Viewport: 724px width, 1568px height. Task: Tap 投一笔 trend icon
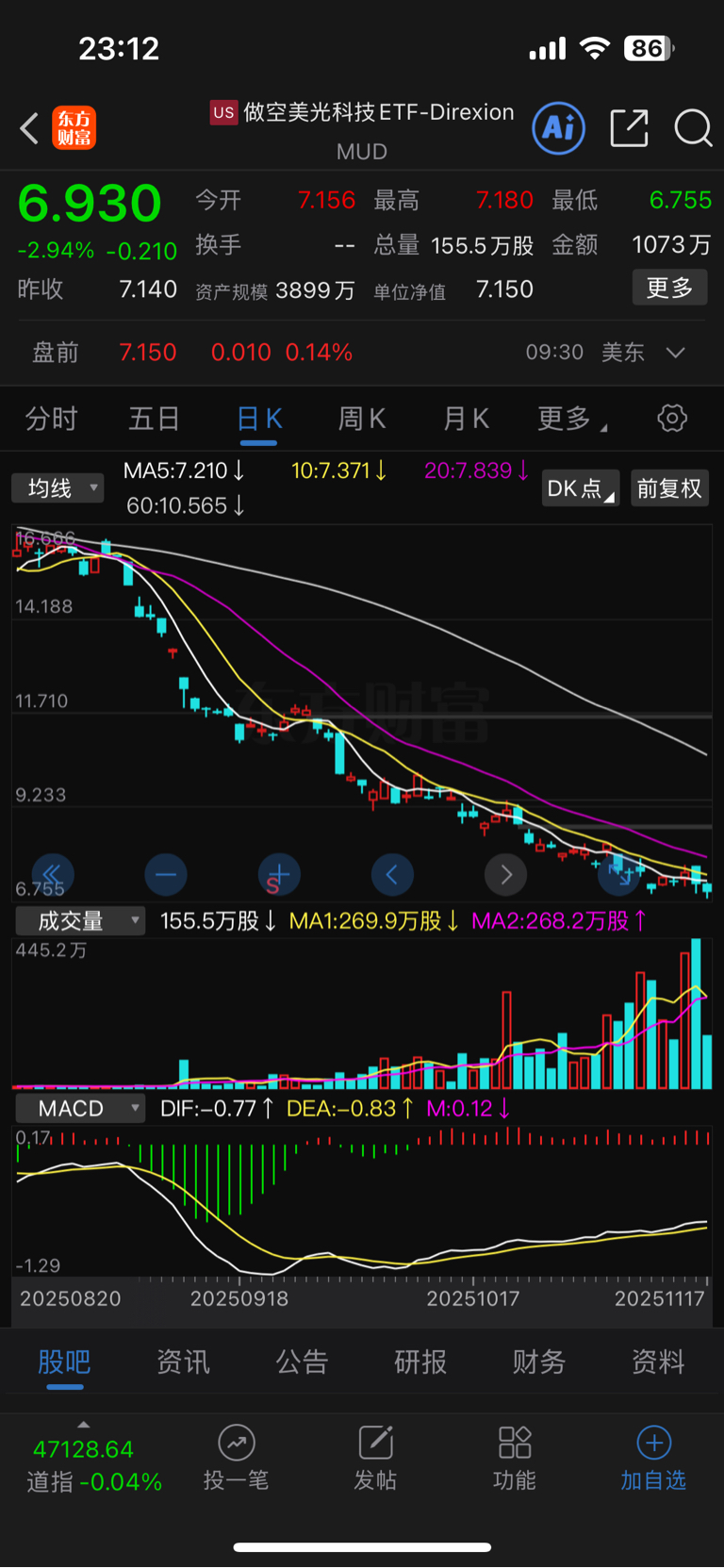click(x=237, y=1443)
